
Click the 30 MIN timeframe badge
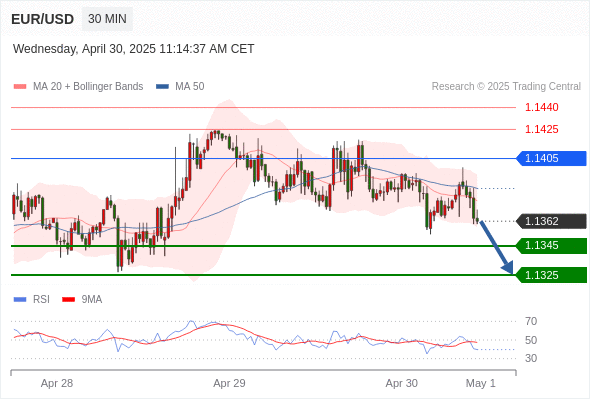(107, 19)
